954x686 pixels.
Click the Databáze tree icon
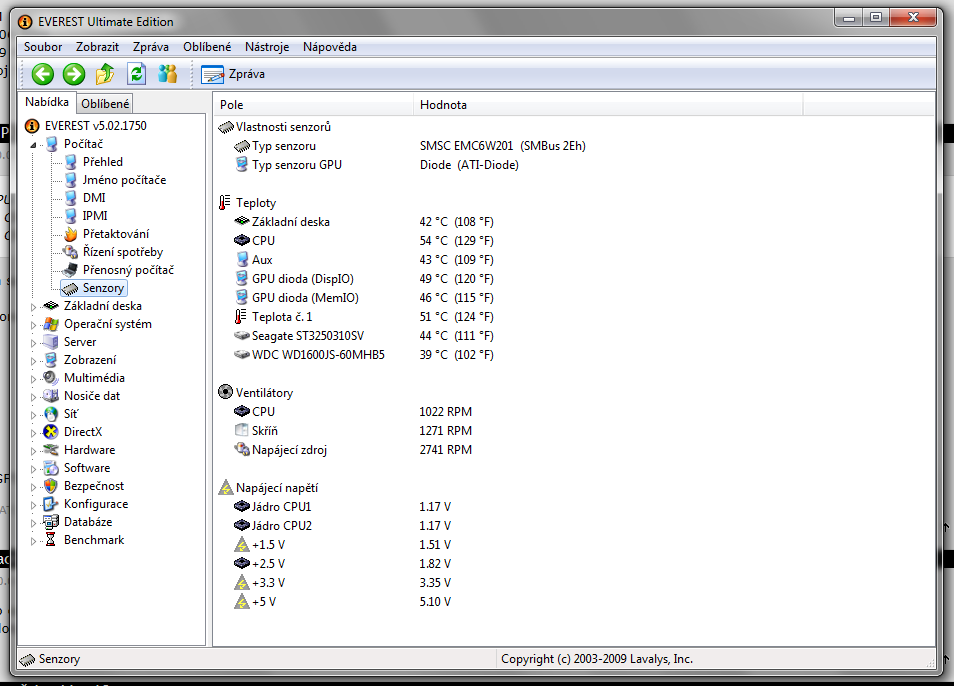click(51, 522)
